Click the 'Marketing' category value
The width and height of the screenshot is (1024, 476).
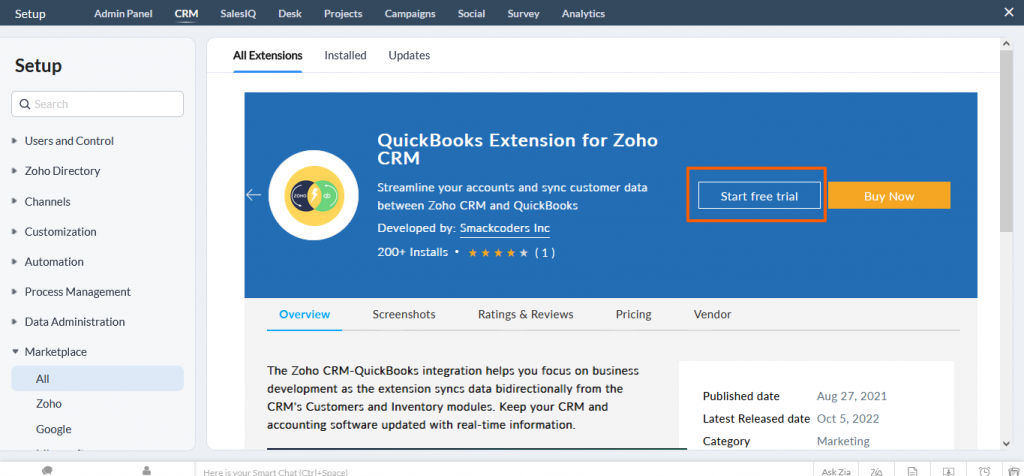coord(843,441)
